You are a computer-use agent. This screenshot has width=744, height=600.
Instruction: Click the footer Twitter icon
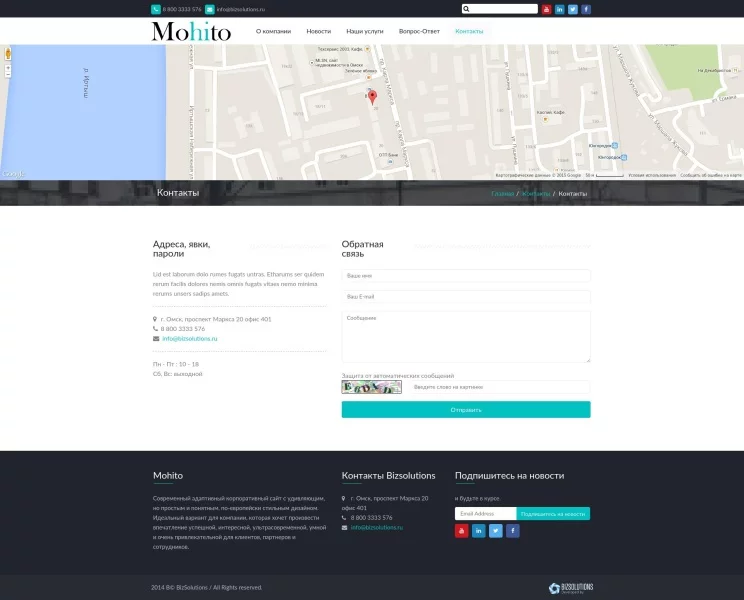point(496,531)
